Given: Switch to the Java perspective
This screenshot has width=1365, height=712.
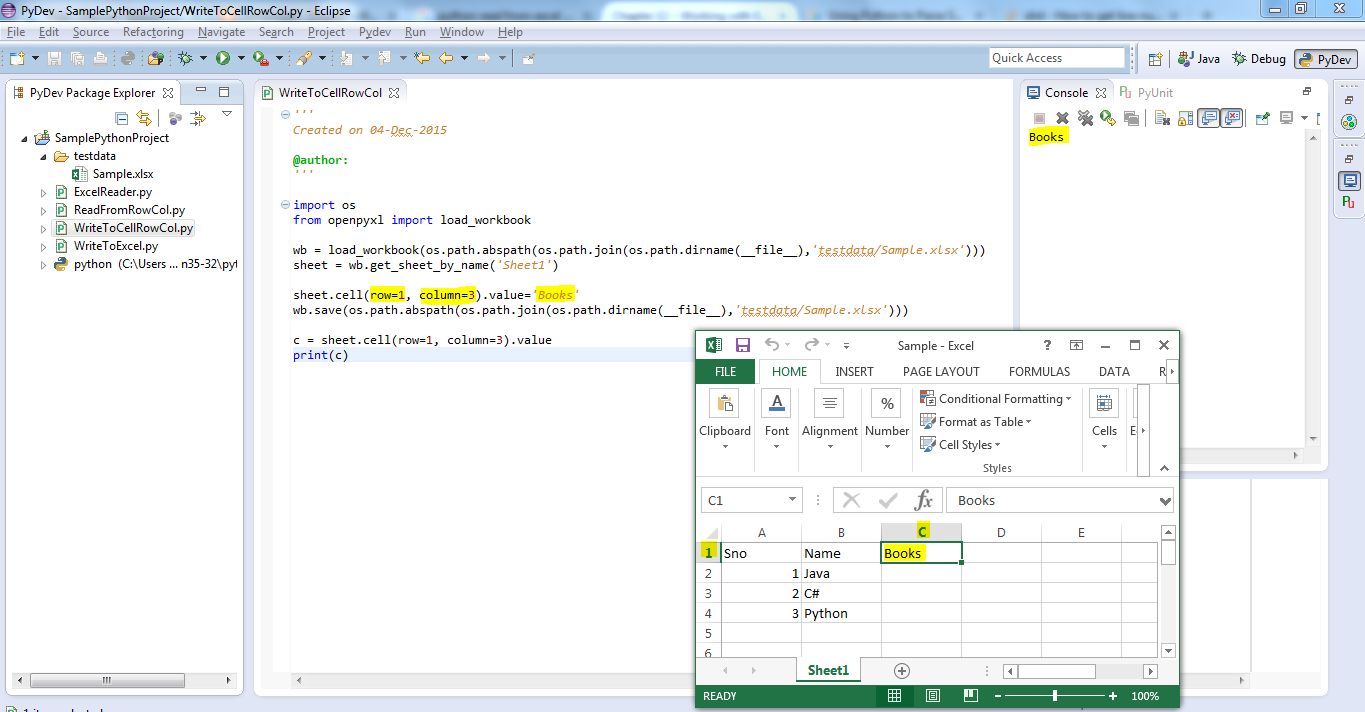Looking at the screenshot, I should 1196,58.
